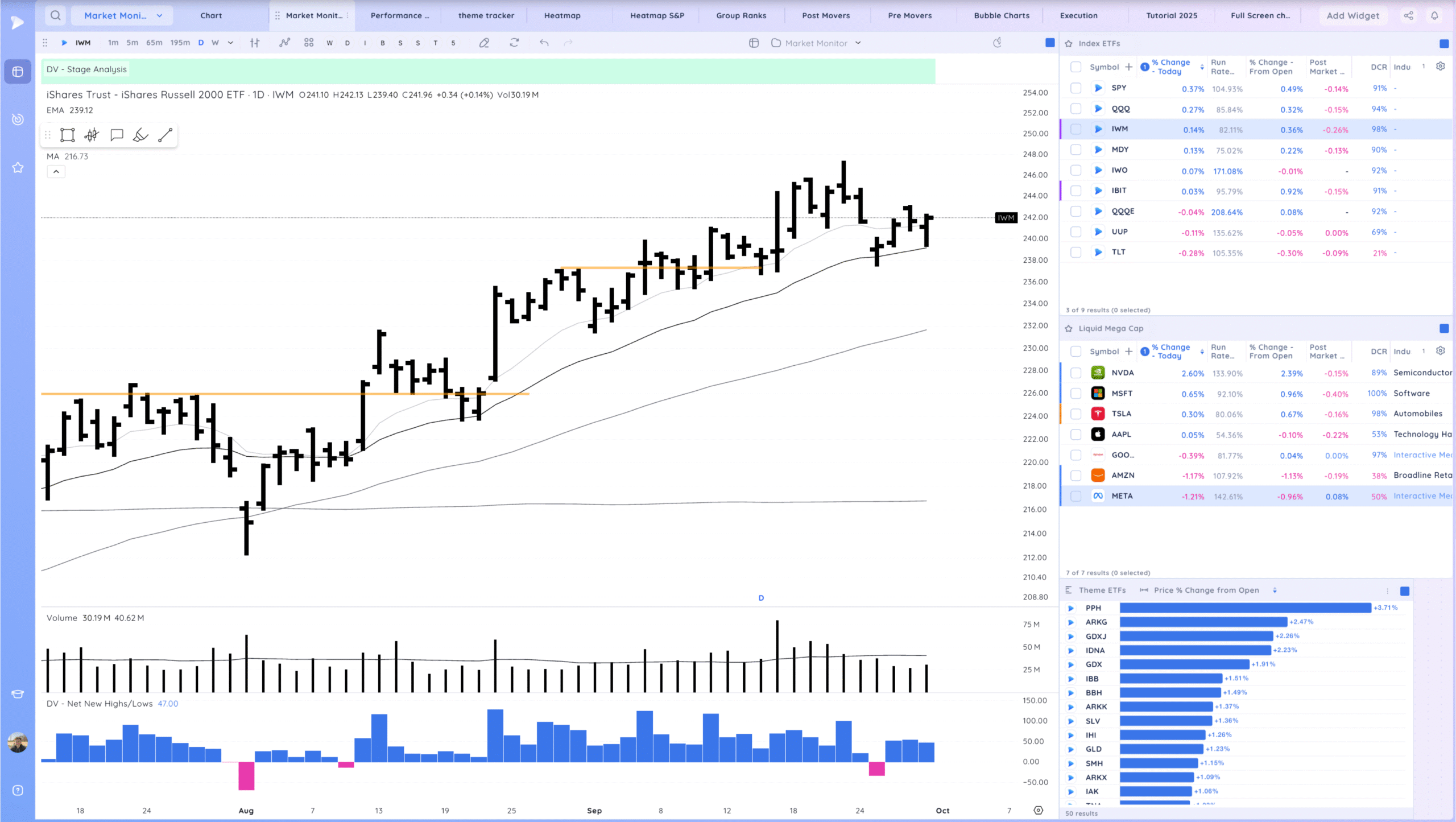
Task: Click the Add Widget button
Action: (x=1352, y=15)
